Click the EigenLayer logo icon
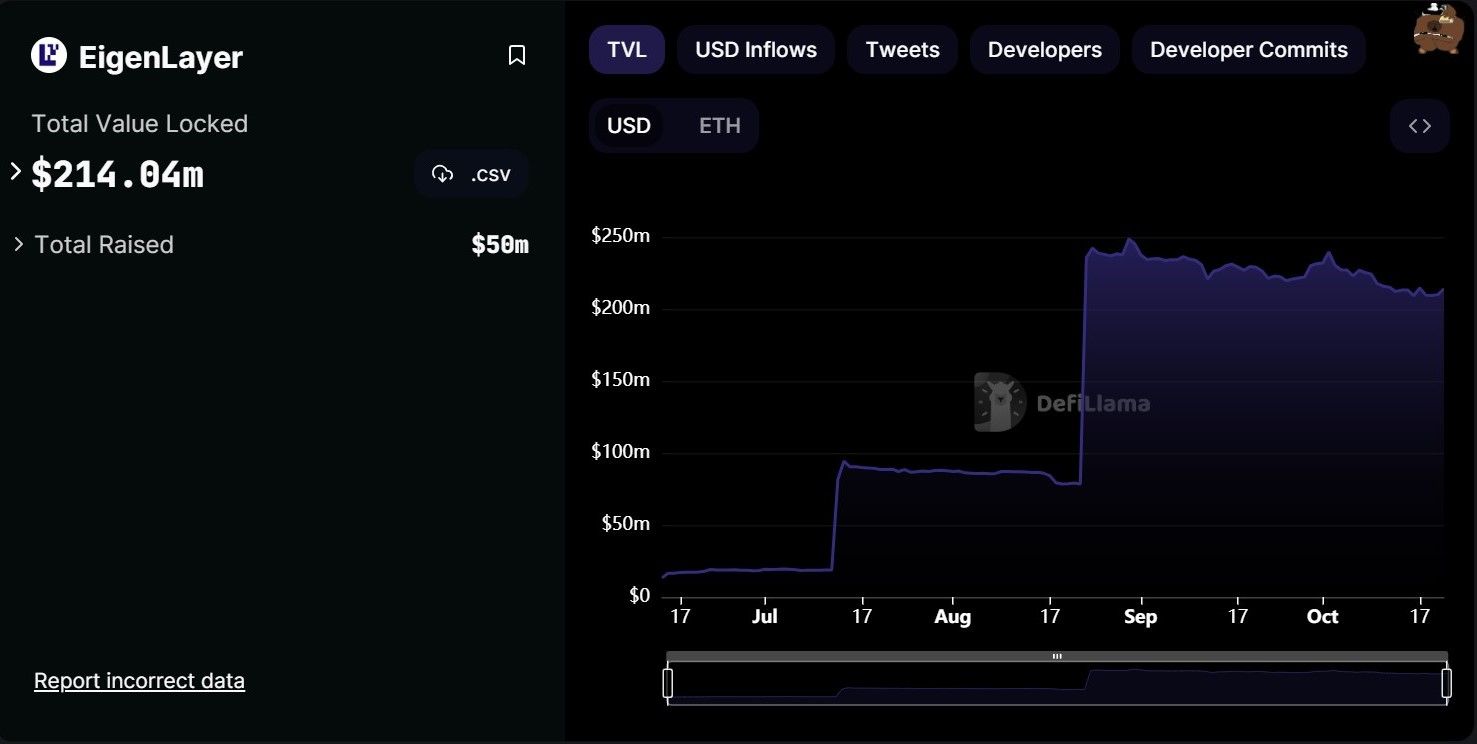 49,56
